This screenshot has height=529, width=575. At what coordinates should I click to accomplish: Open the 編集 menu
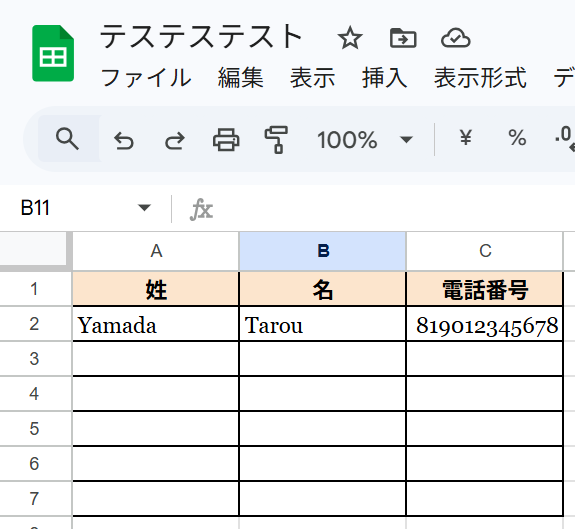click(x=241, y=78)
